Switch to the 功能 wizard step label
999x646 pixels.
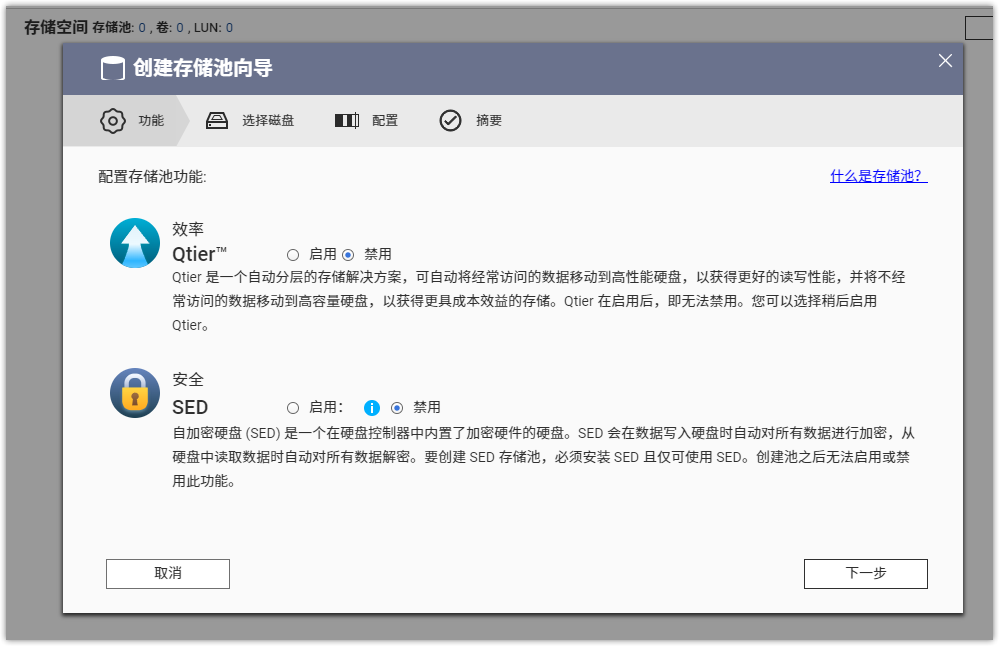coord(151,121)
